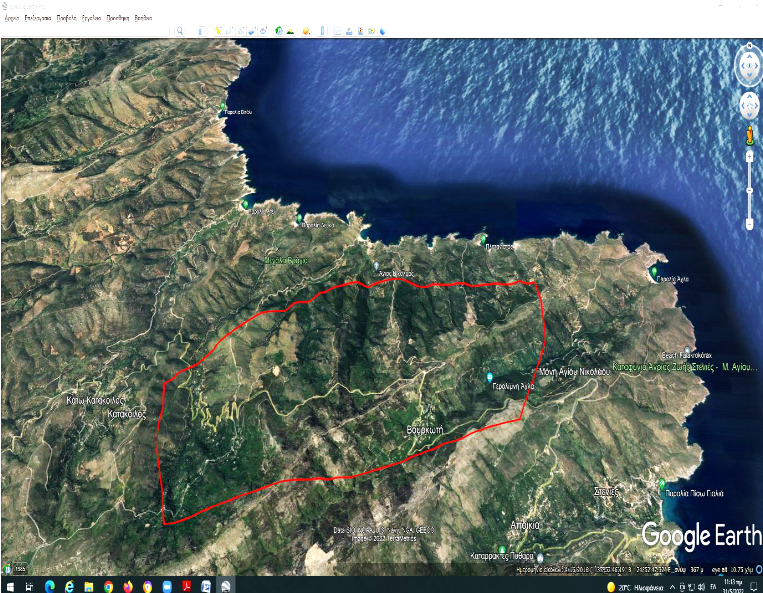Toggle the historical imagery clock
The height and width of the screenshot is (593, 763).
coord(278,31)
